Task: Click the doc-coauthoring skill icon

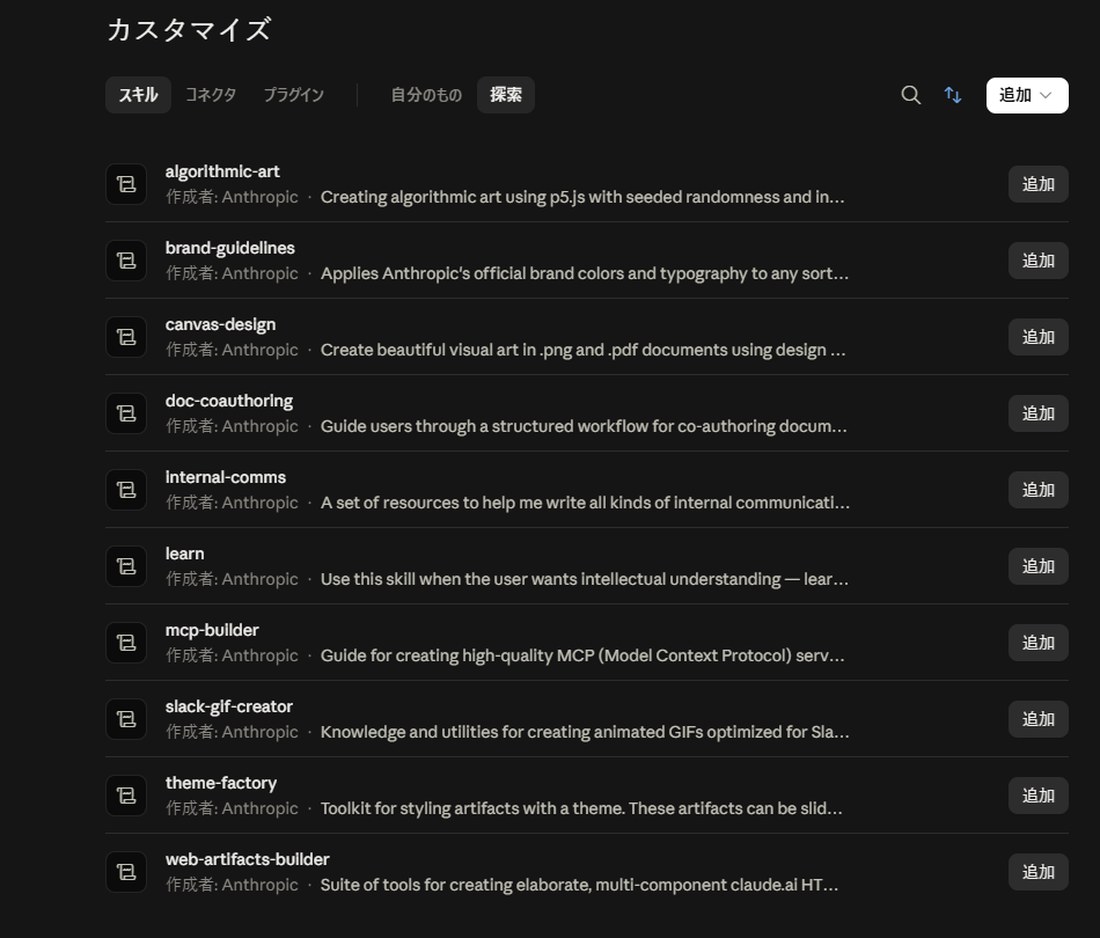Action: click(x=126, y=414)
